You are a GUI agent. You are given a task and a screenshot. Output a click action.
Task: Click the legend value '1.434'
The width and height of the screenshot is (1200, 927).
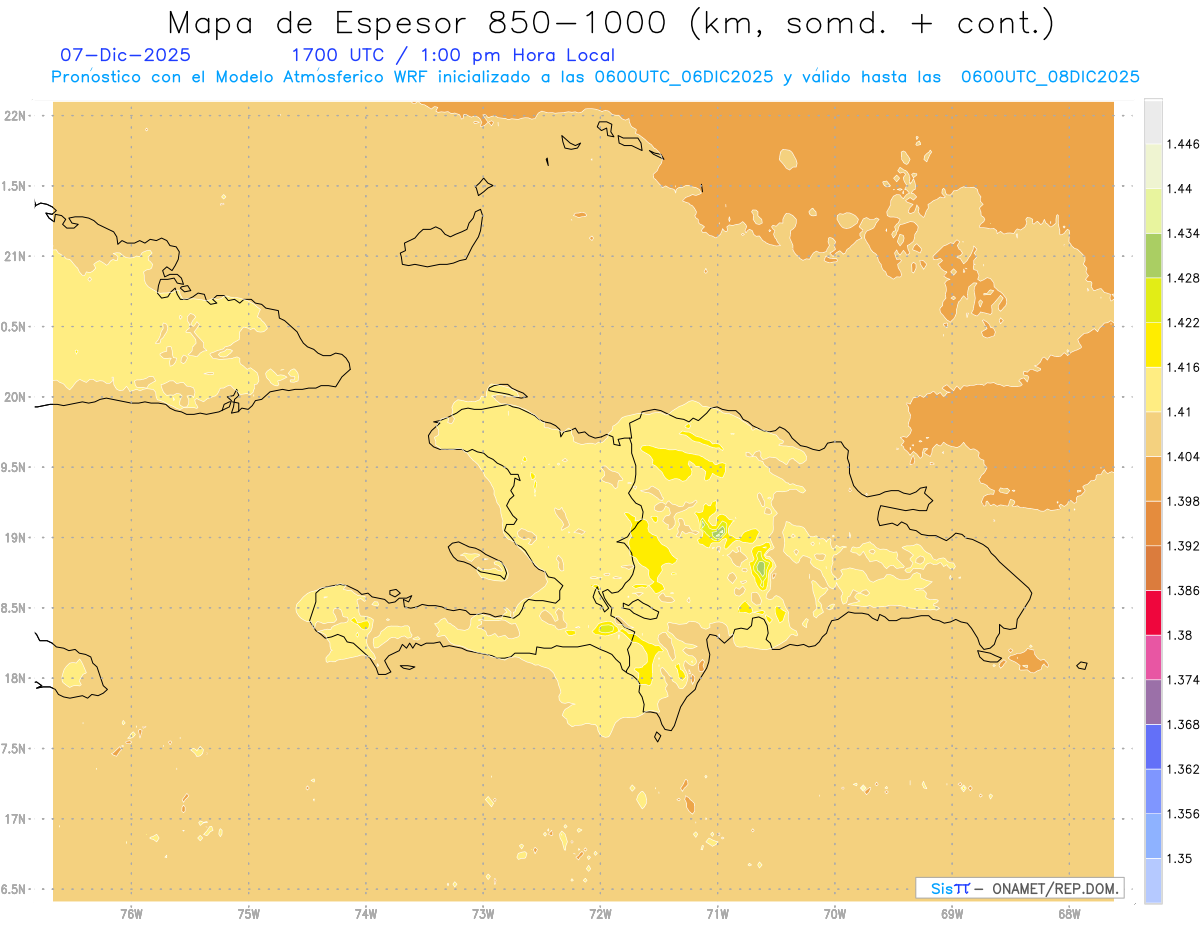pos(1184,233)
